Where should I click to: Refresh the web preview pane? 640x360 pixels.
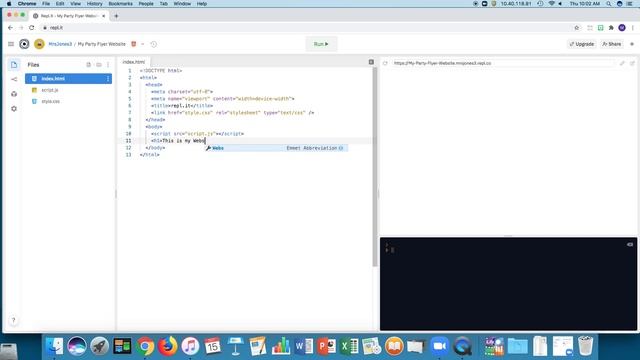[385, 63]
